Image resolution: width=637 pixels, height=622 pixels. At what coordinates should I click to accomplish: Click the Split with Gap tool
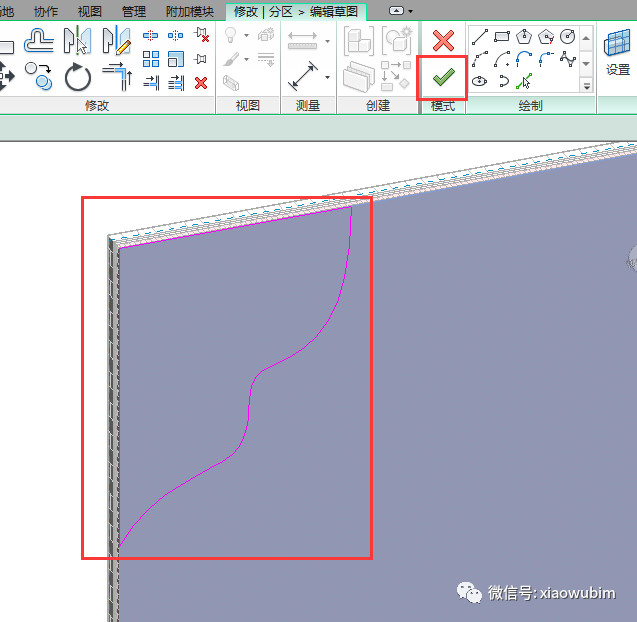[x=176, y=36]
